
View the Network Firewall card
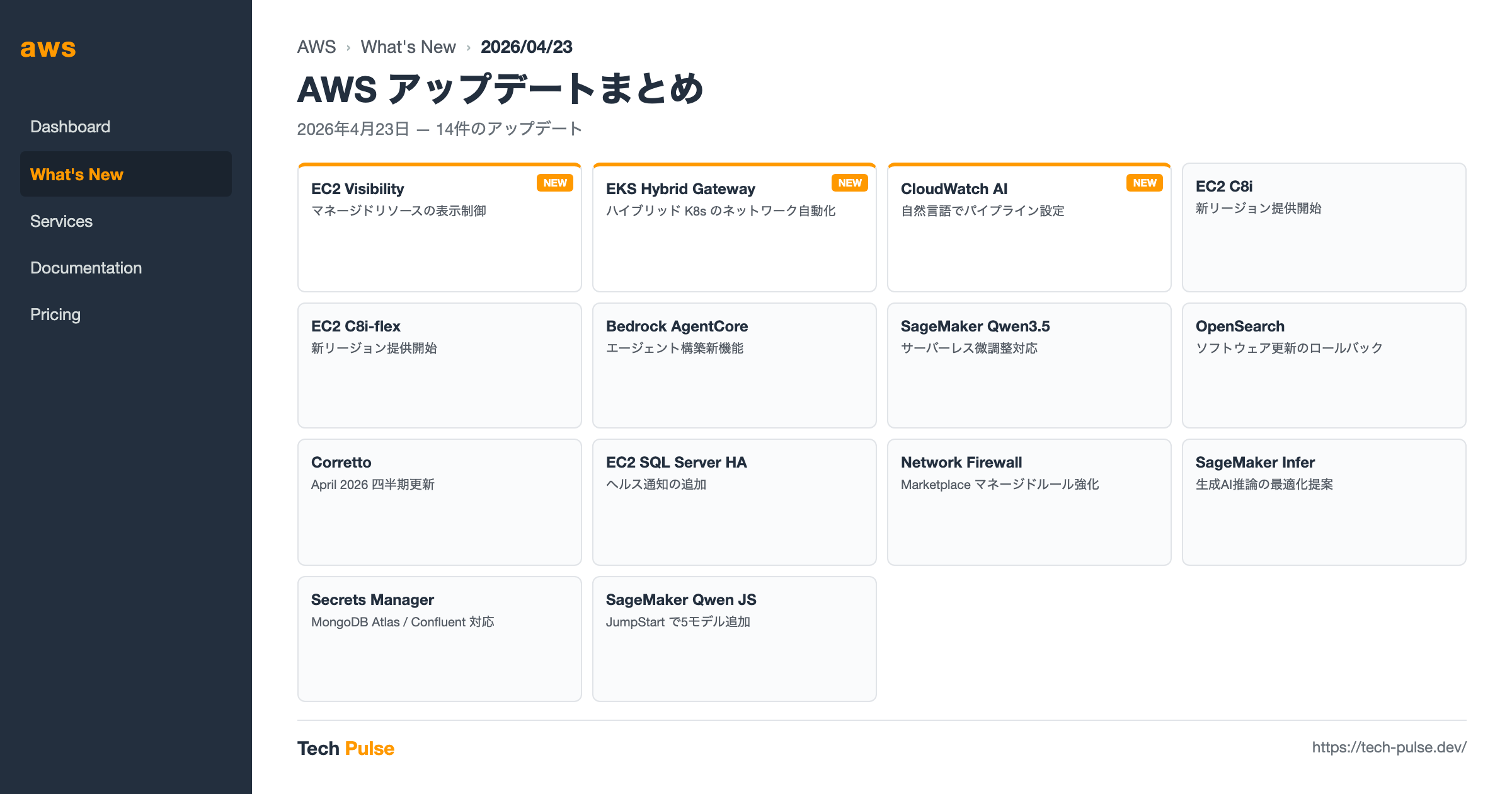point(1029,502)
